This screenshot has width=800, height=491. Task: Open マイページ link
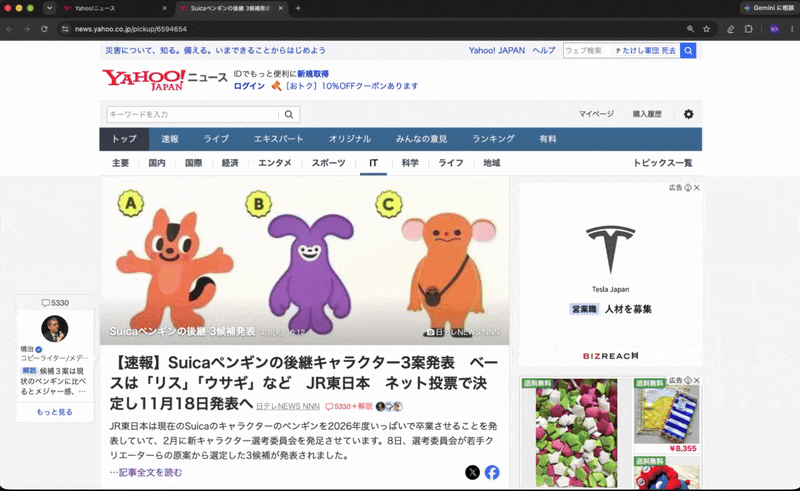[x=596, y=114]
